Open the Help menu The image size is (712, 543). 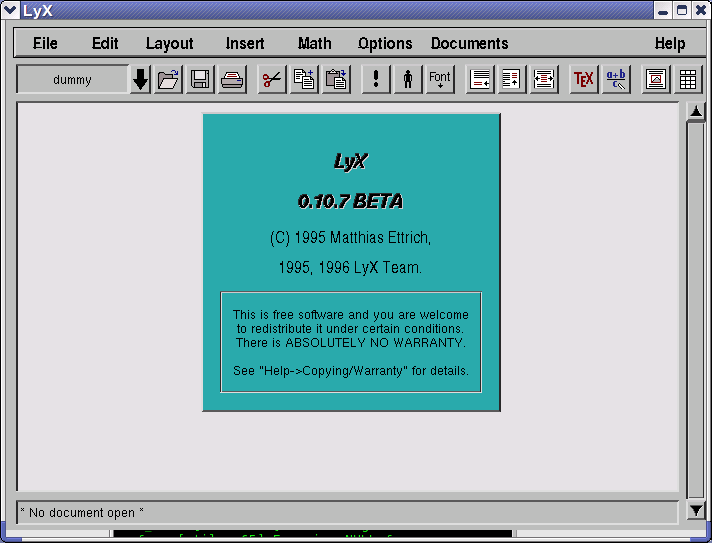670,44
